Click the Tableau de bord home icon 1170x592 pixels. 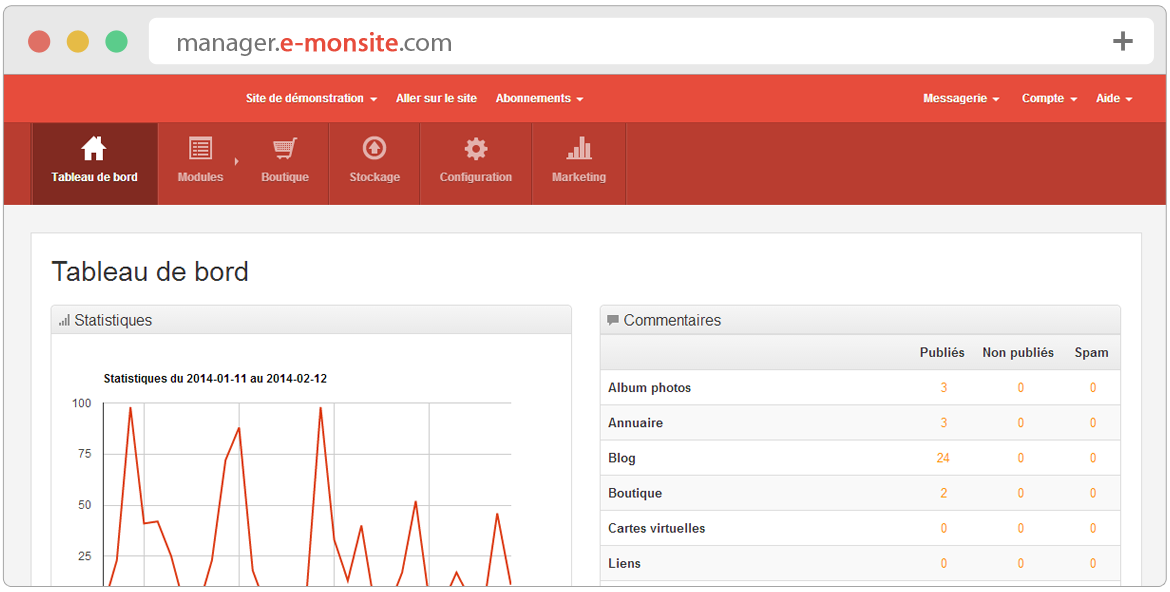tap(93, 149)
